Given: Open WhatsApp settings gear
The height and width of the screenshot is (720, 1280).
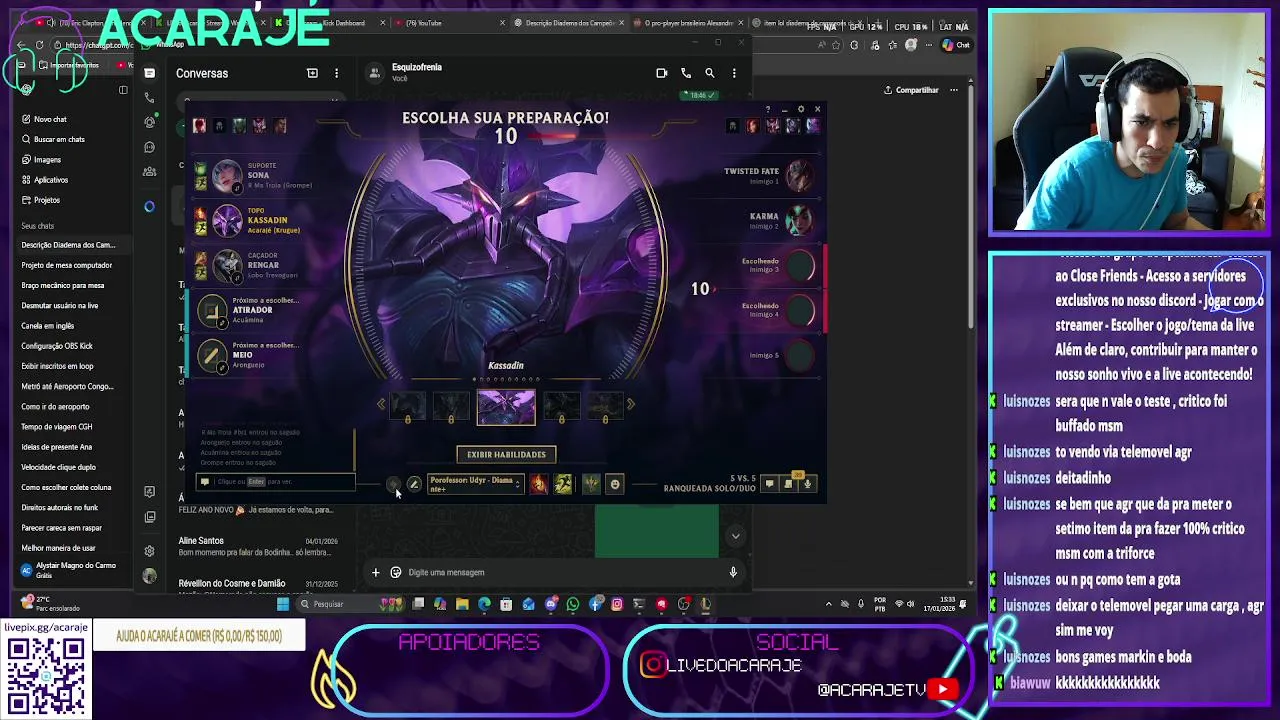Looking at the screenshot, I should pos(149,551).
